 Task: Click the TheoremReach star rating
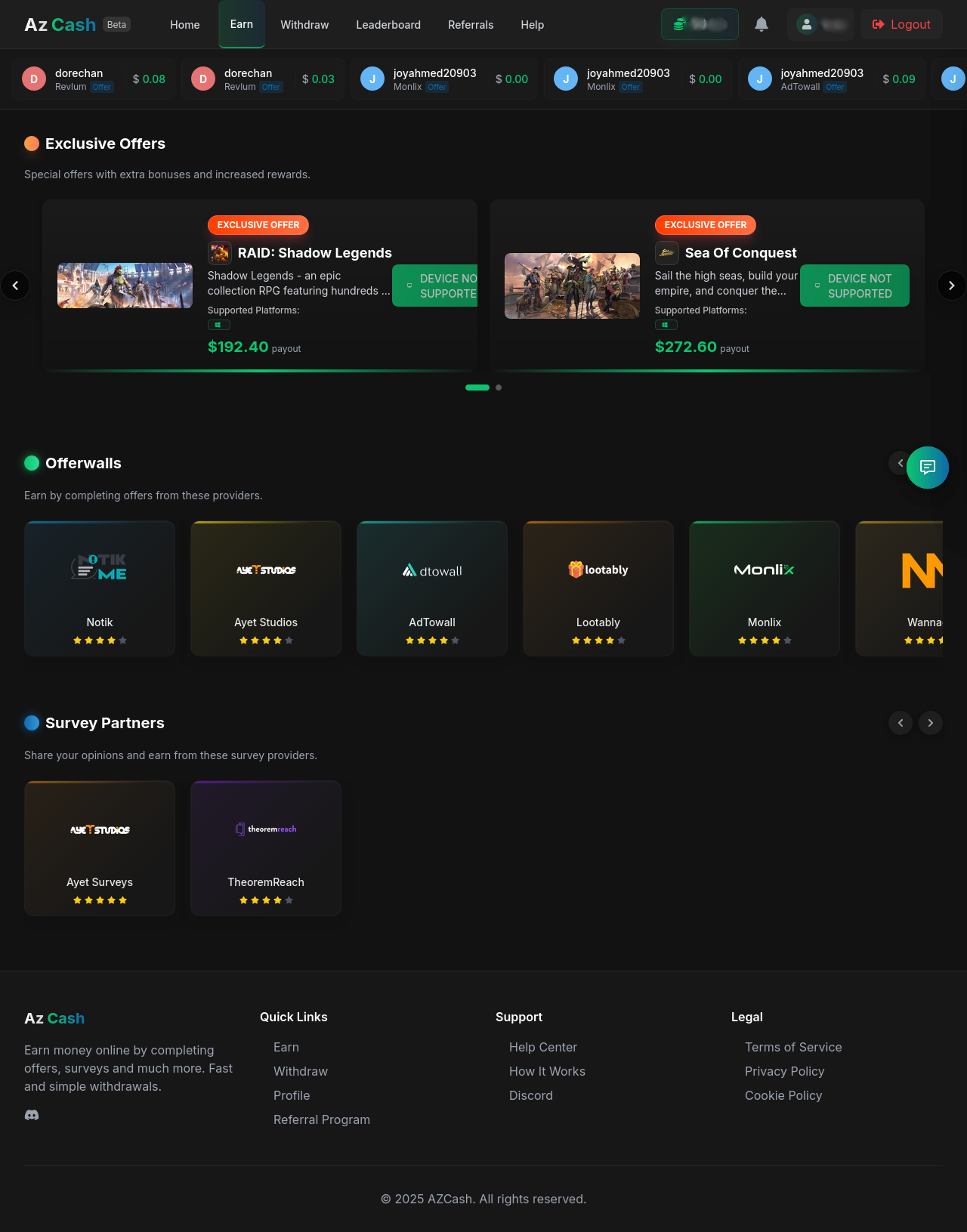[266, 900]
